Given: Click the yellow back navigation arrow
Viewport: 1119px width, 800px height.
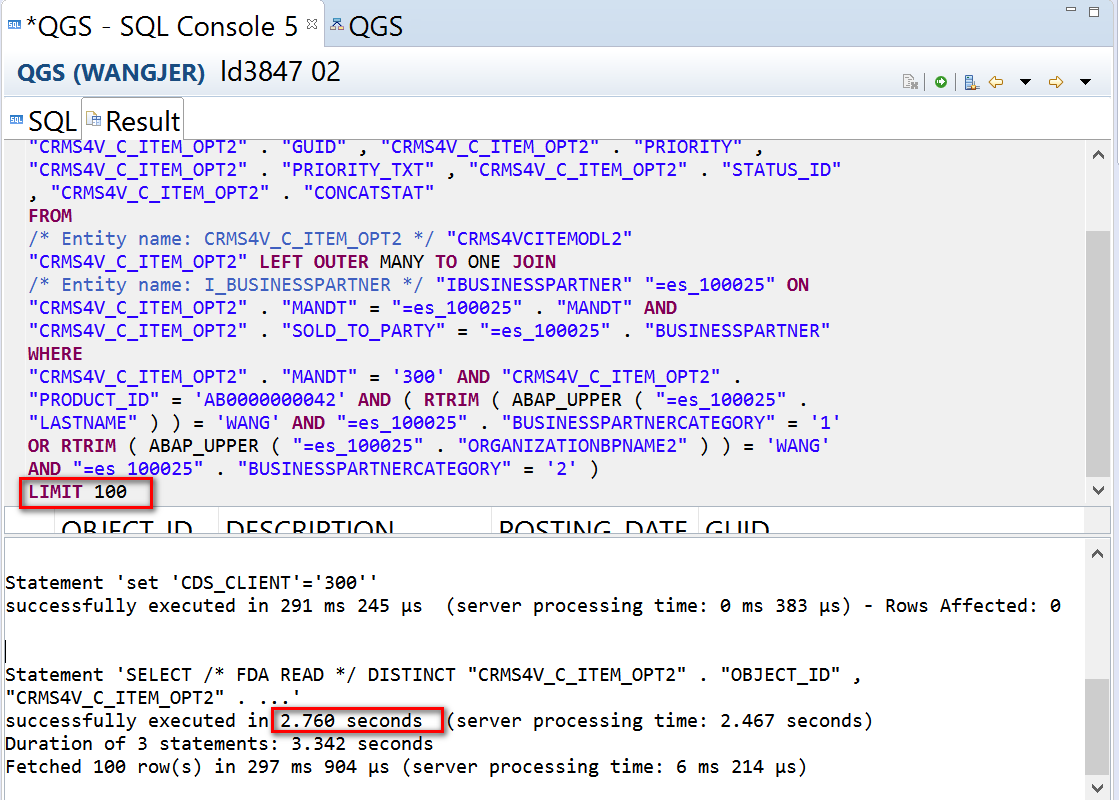Looking at the screenshot, I should [x=995, y=83].
